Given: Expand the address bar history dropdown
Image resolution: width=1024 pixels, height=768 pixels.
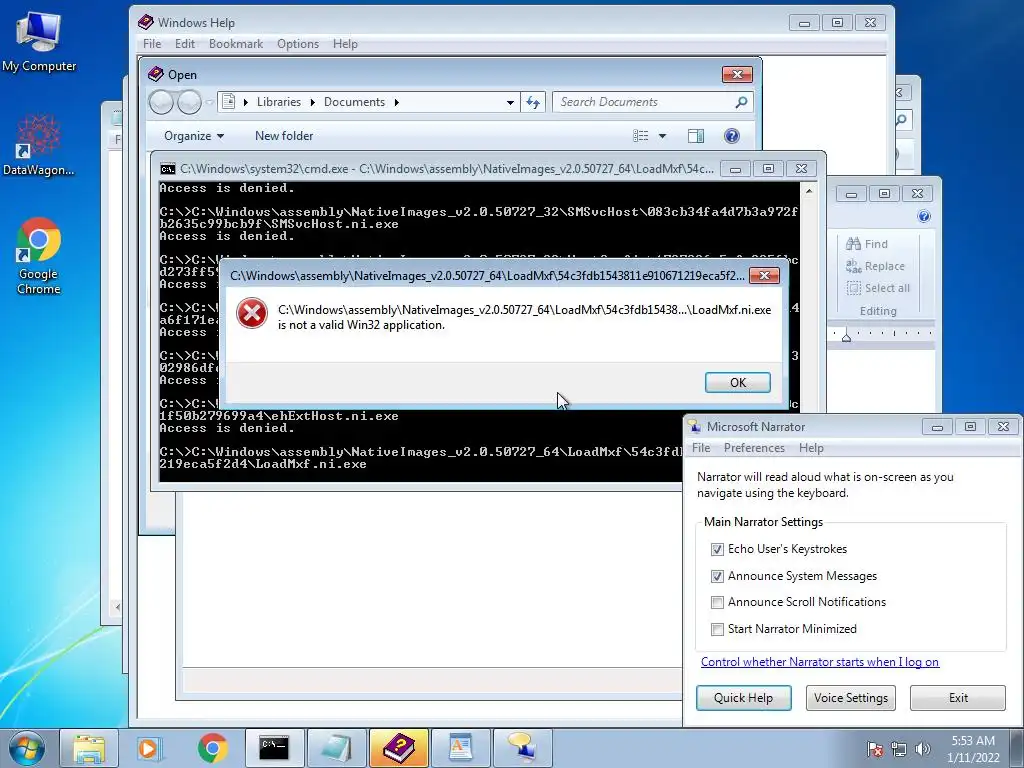Looking at the screenshot, I should [x=510, y=102].
